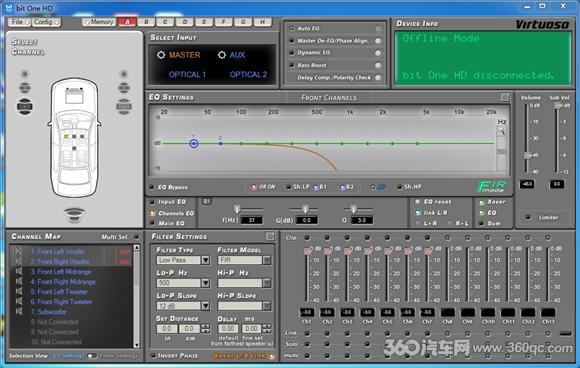Viewport: 580px width, 368px height.
Task: Select the front left speaker in car diagram
Action: click(x=24, y=107)
